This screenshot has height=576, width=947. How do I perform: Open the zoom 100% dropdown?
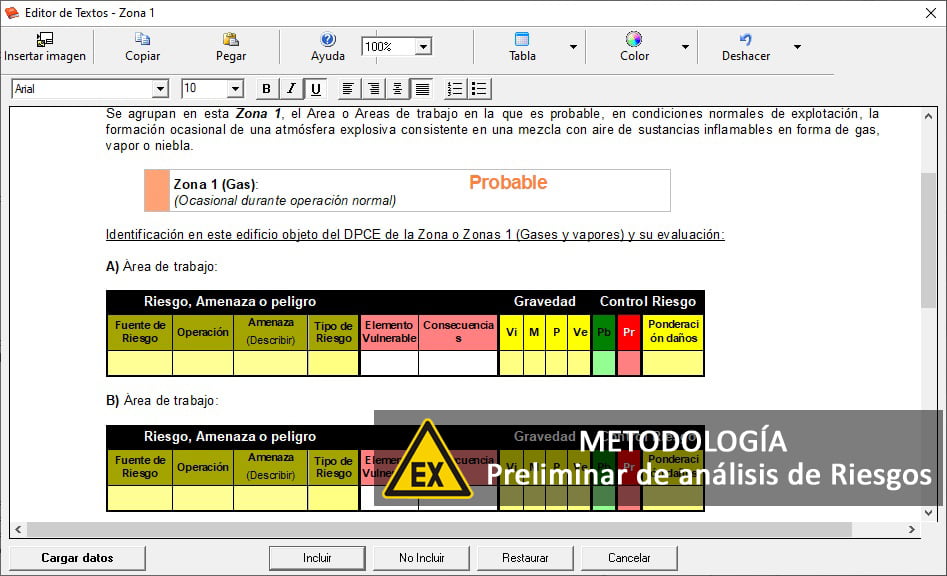(x=423, y=46)
